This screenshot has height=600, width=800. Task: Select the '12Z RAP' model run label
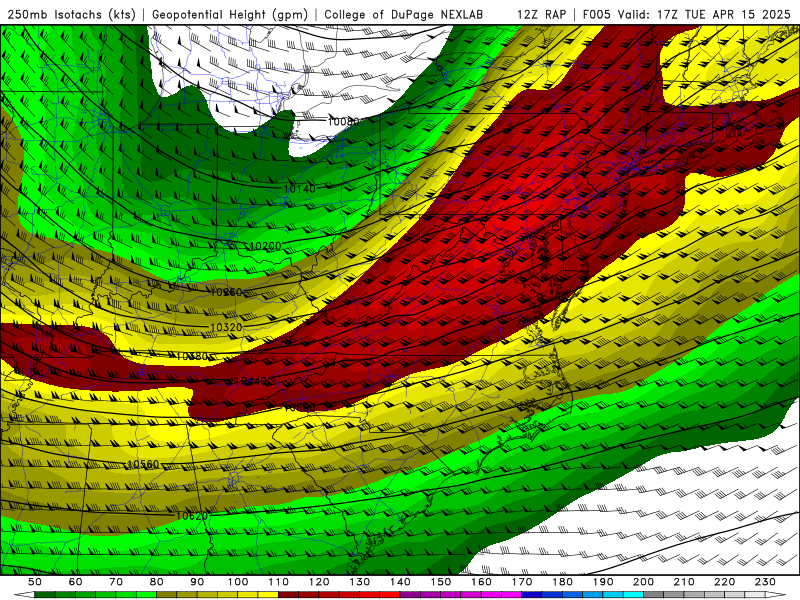[541, 15]
